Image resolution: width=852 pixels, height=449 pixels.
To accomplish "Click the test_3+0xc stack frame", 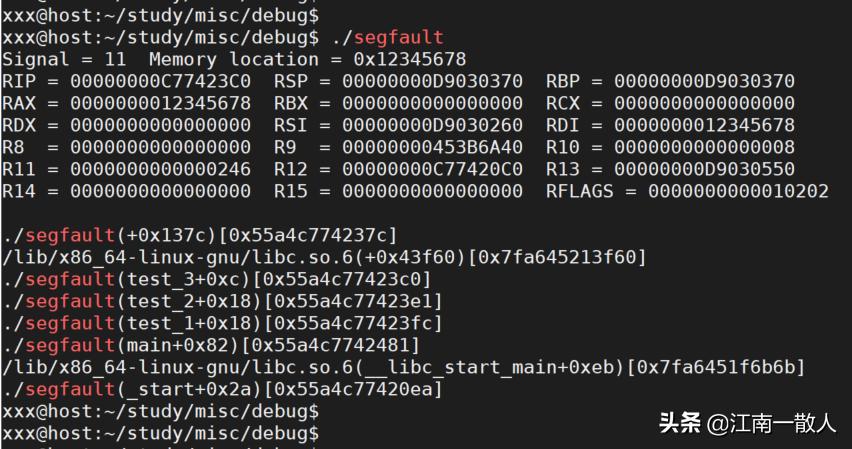I will [215, 279].
